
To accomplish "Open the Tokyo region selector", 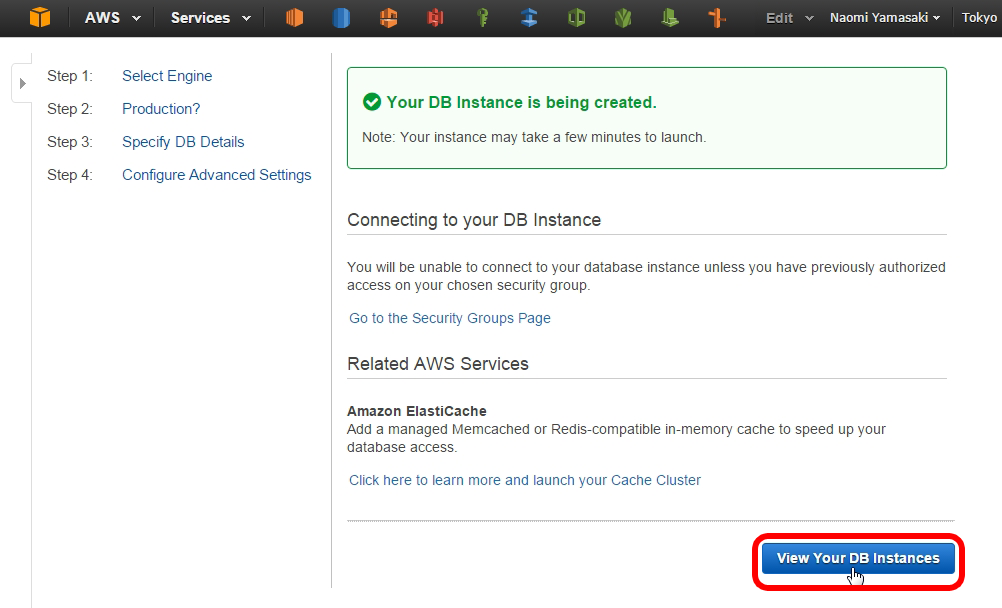I will pyautogui.click(x=980, y=18).
